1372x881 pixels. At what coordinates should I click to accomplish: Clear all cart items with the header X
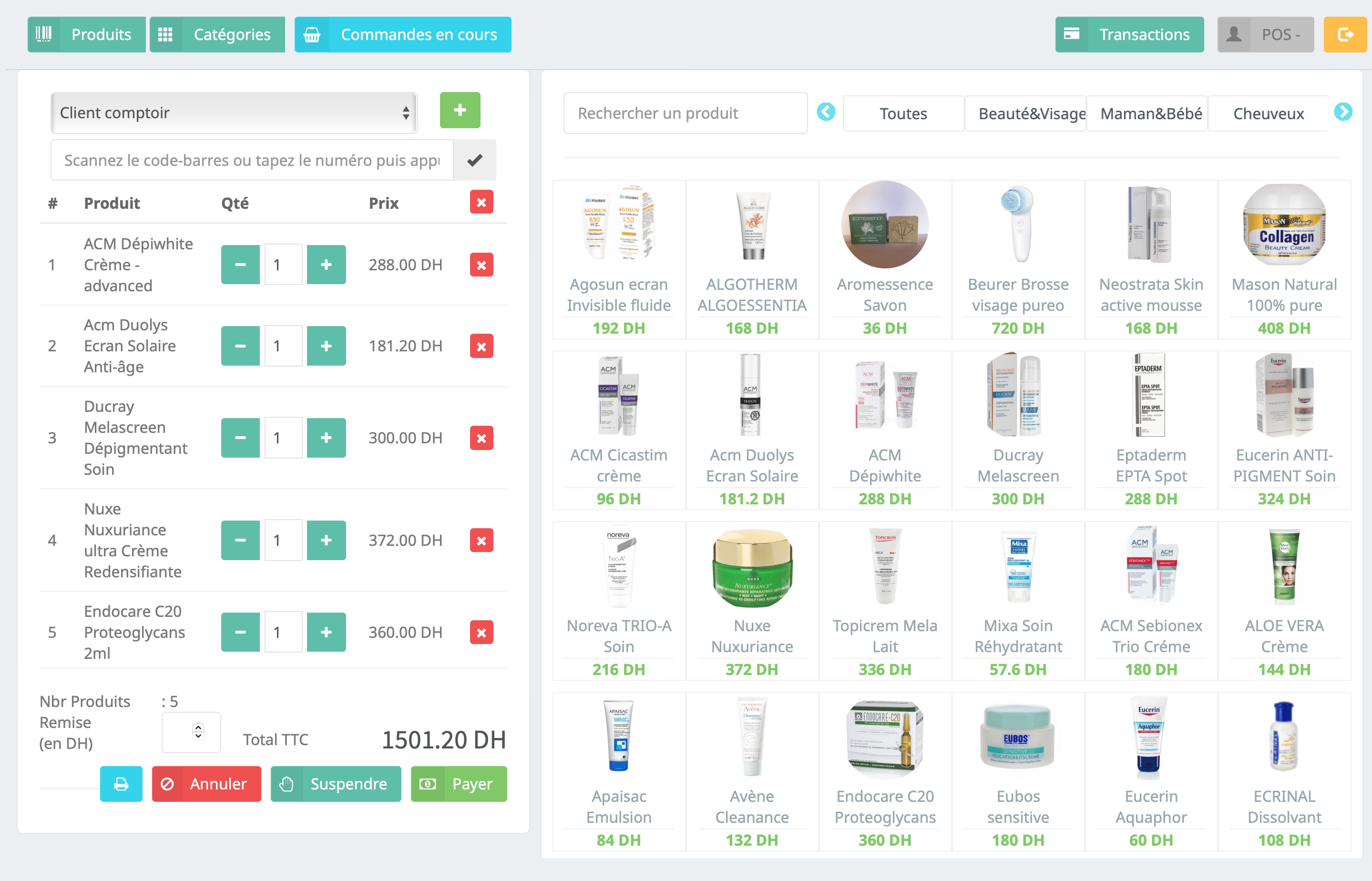click(x=481, y=202)
